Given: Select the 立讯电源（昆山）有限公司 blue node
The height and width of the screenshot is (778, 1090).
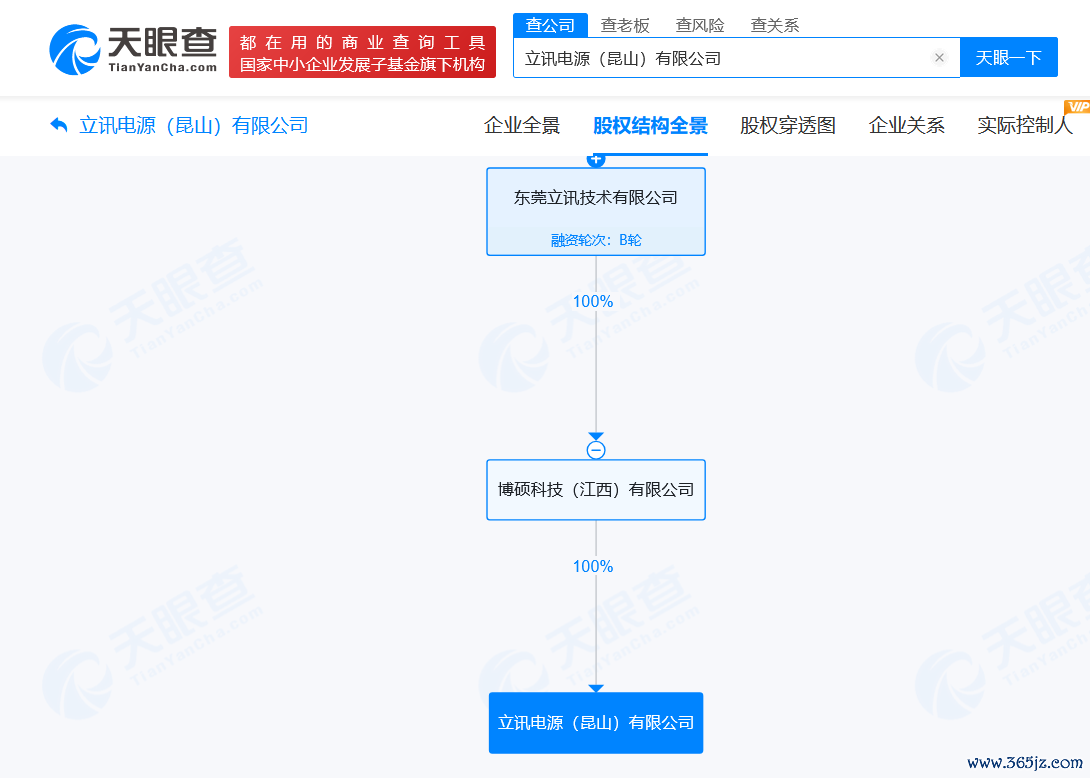Looking at the screenshot, I should point(596,723).
